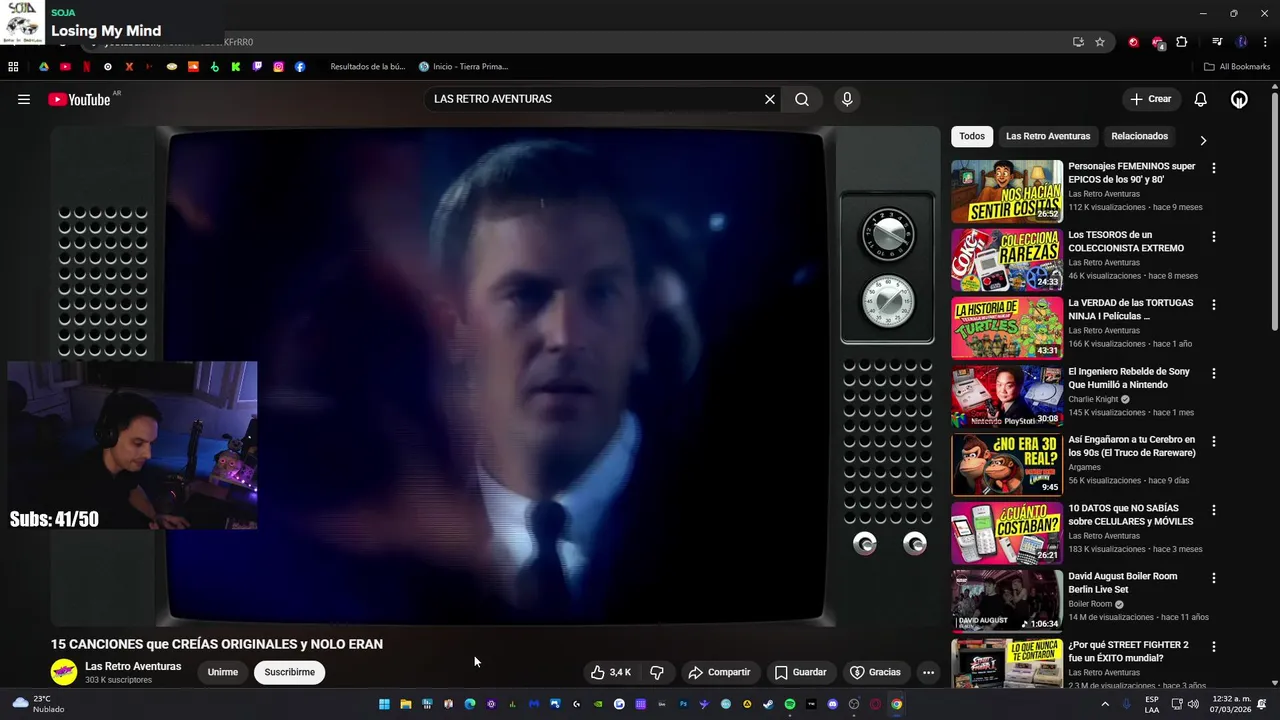Open the adblock extension with badge 4

[1158, 42]
